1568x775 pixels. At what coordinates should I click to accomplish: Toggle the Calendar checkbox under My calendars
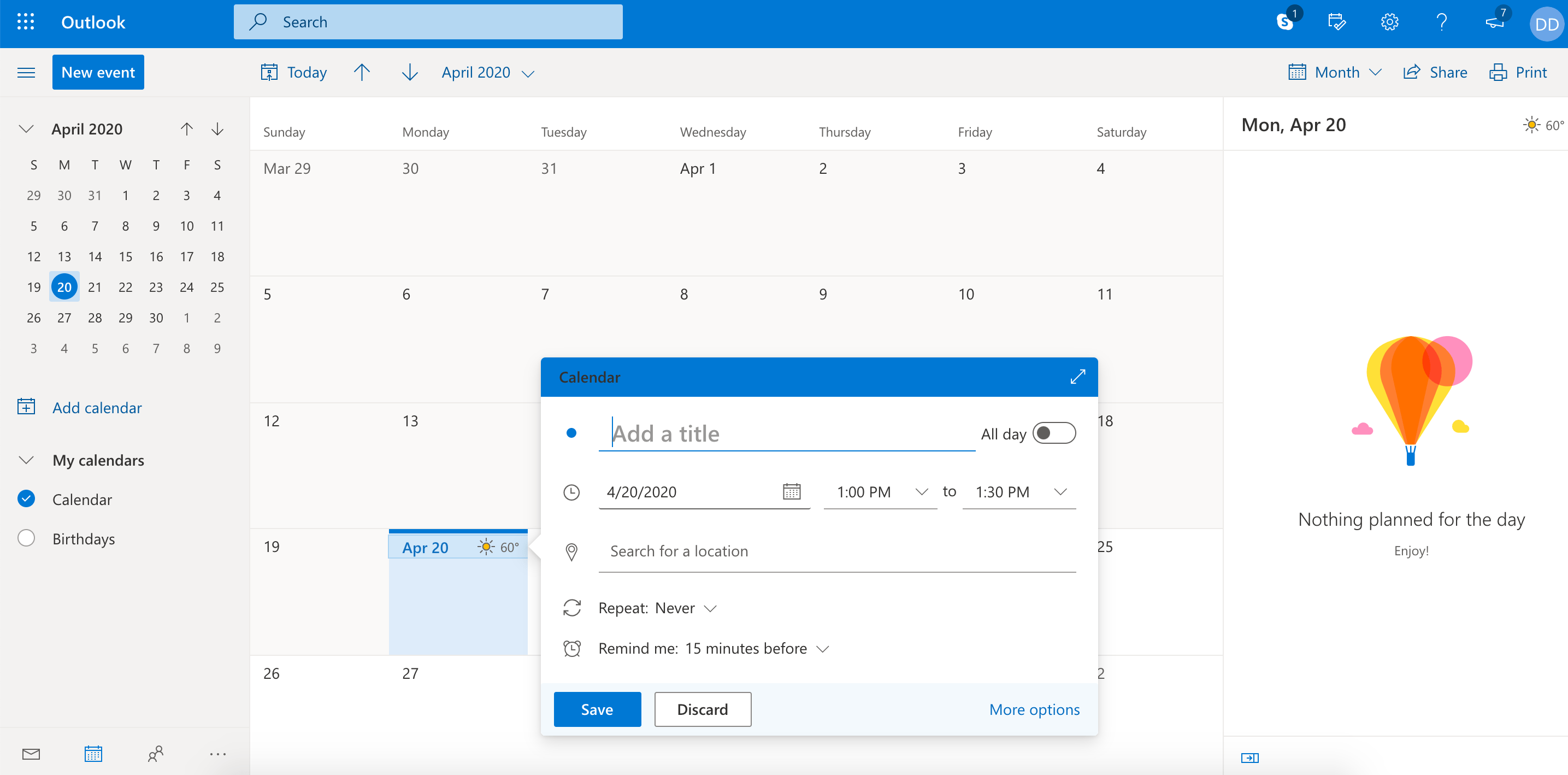pos(26,498)
